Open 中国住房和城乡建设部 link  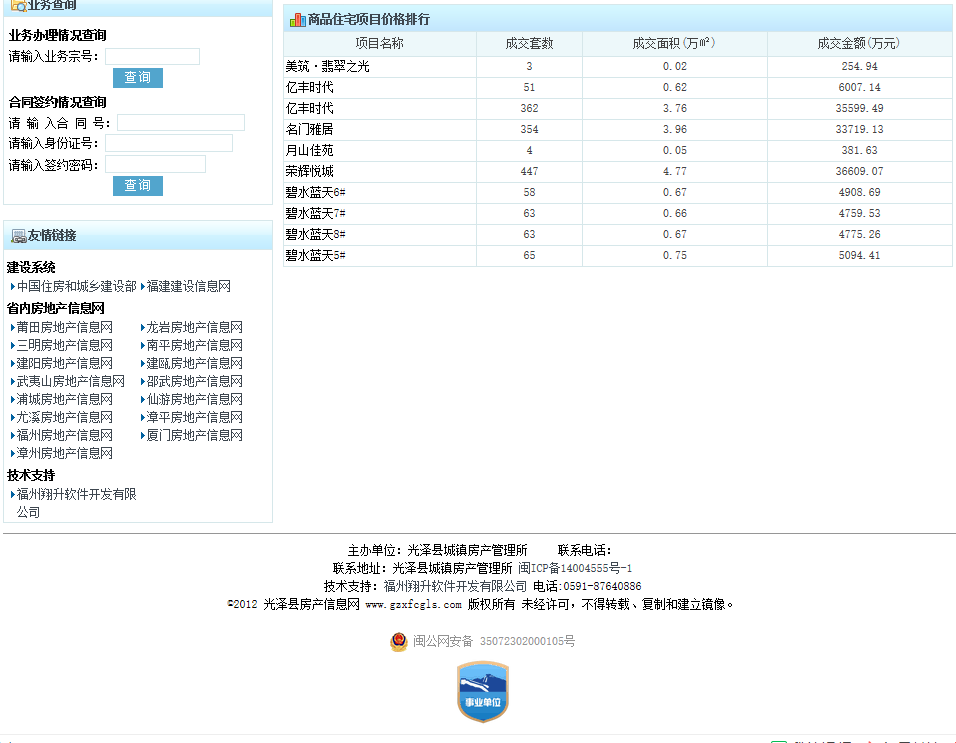[76, 286]
